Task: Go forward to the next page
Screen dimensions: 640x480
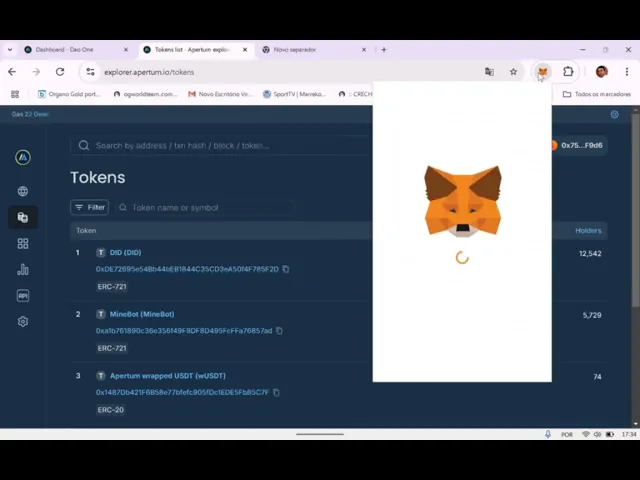Action: tap(36, 72)
